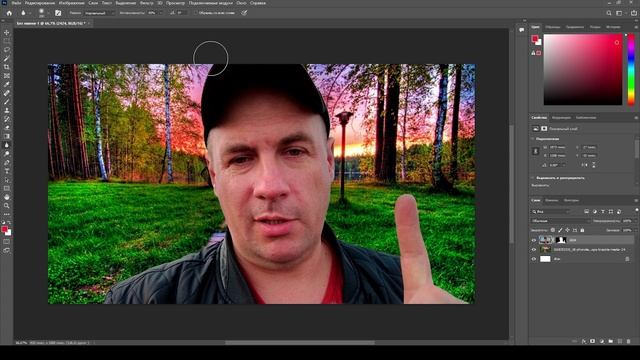Open the Файл menu

16,3
